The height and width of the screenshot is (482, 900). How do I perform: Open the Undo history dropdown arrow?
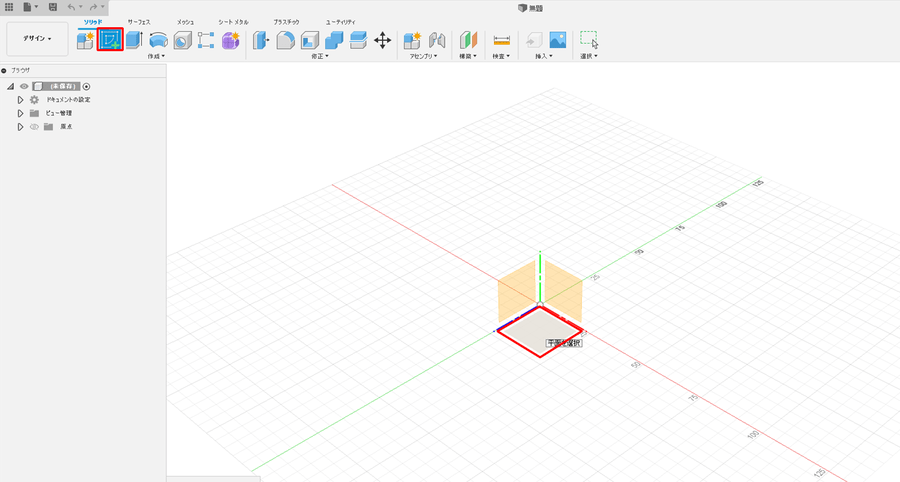(x=80, y=7)
